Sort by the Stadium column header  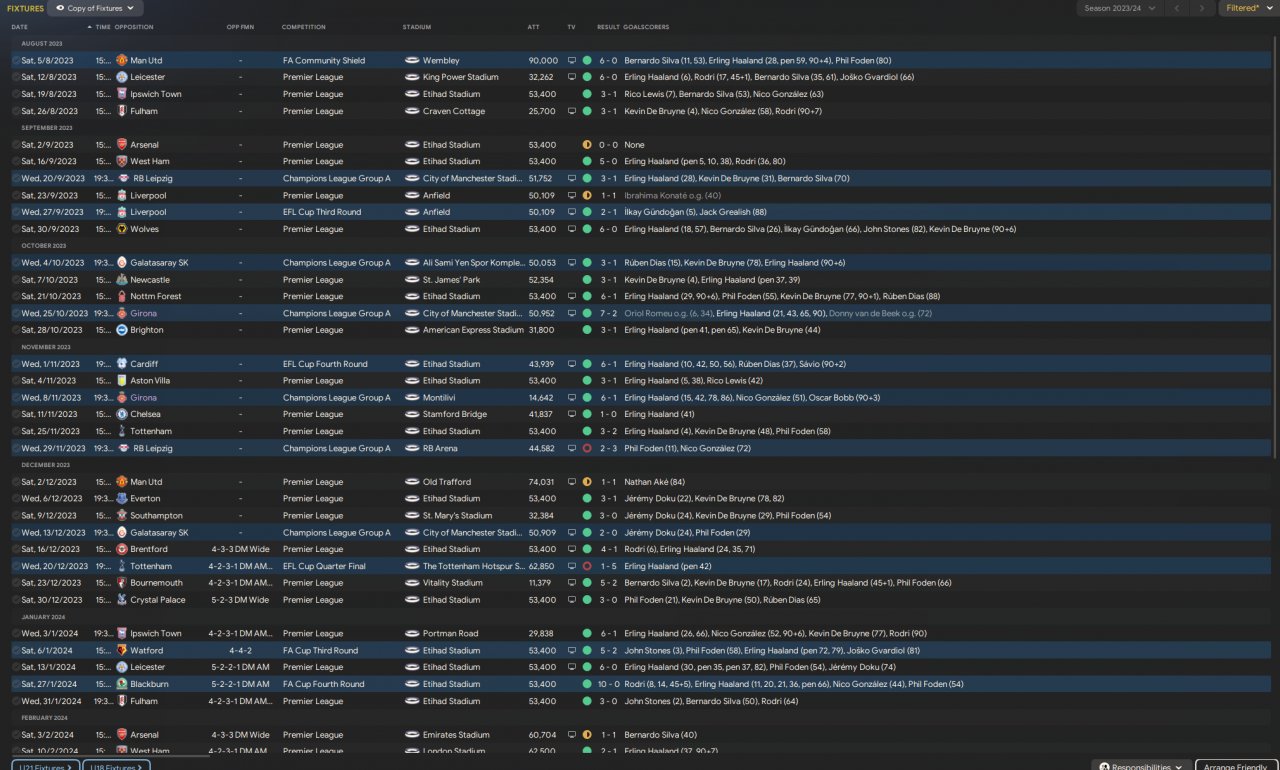pos(417,27)
